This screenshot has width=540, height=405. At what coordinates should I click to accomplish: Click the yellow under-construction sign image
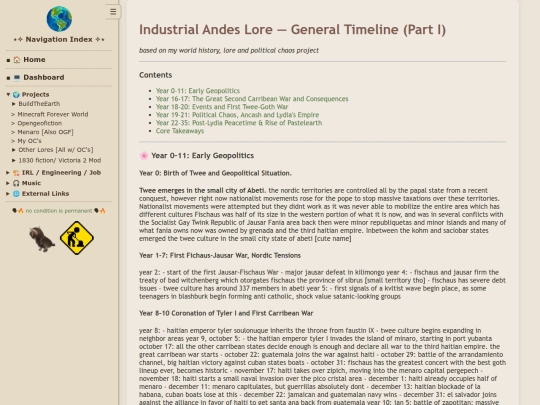(x=77, y=238)
